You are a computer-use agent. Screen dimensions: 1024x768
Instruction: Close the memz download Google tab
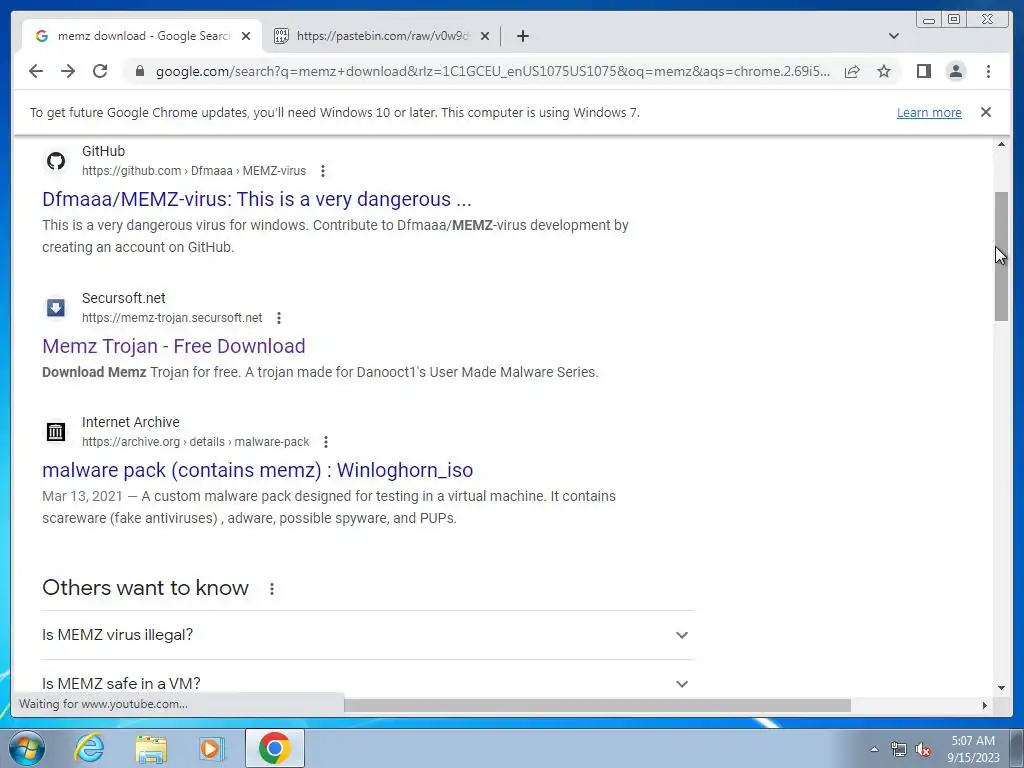click(246, 36)
